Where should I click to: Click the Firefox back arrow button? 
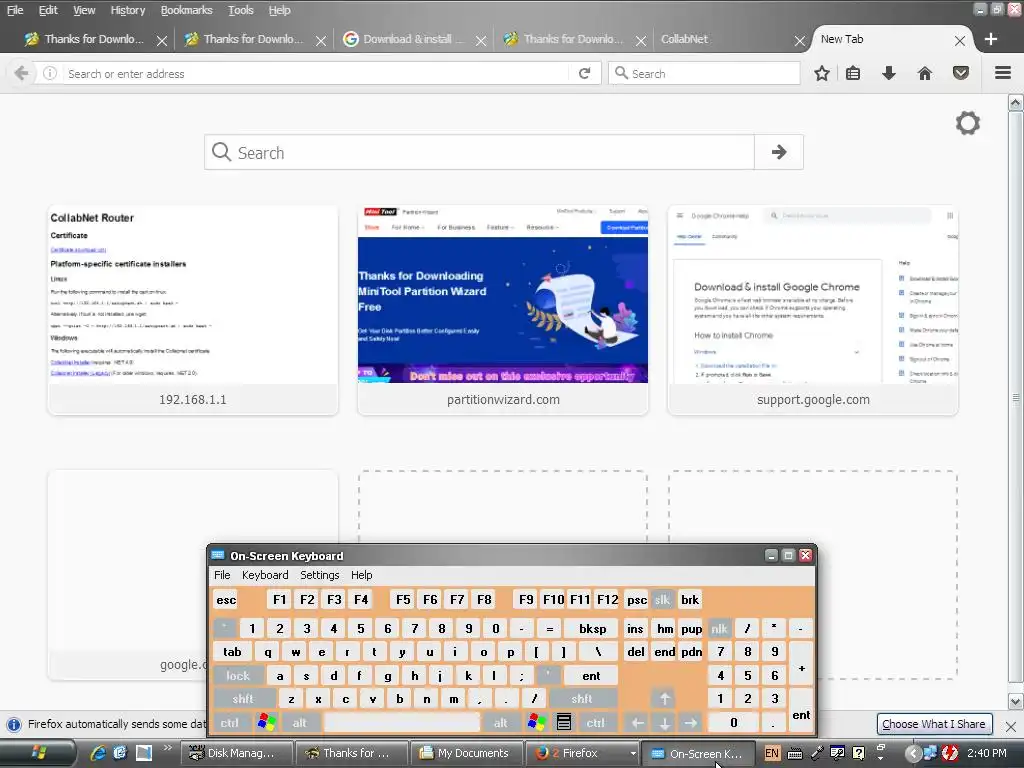21,73
